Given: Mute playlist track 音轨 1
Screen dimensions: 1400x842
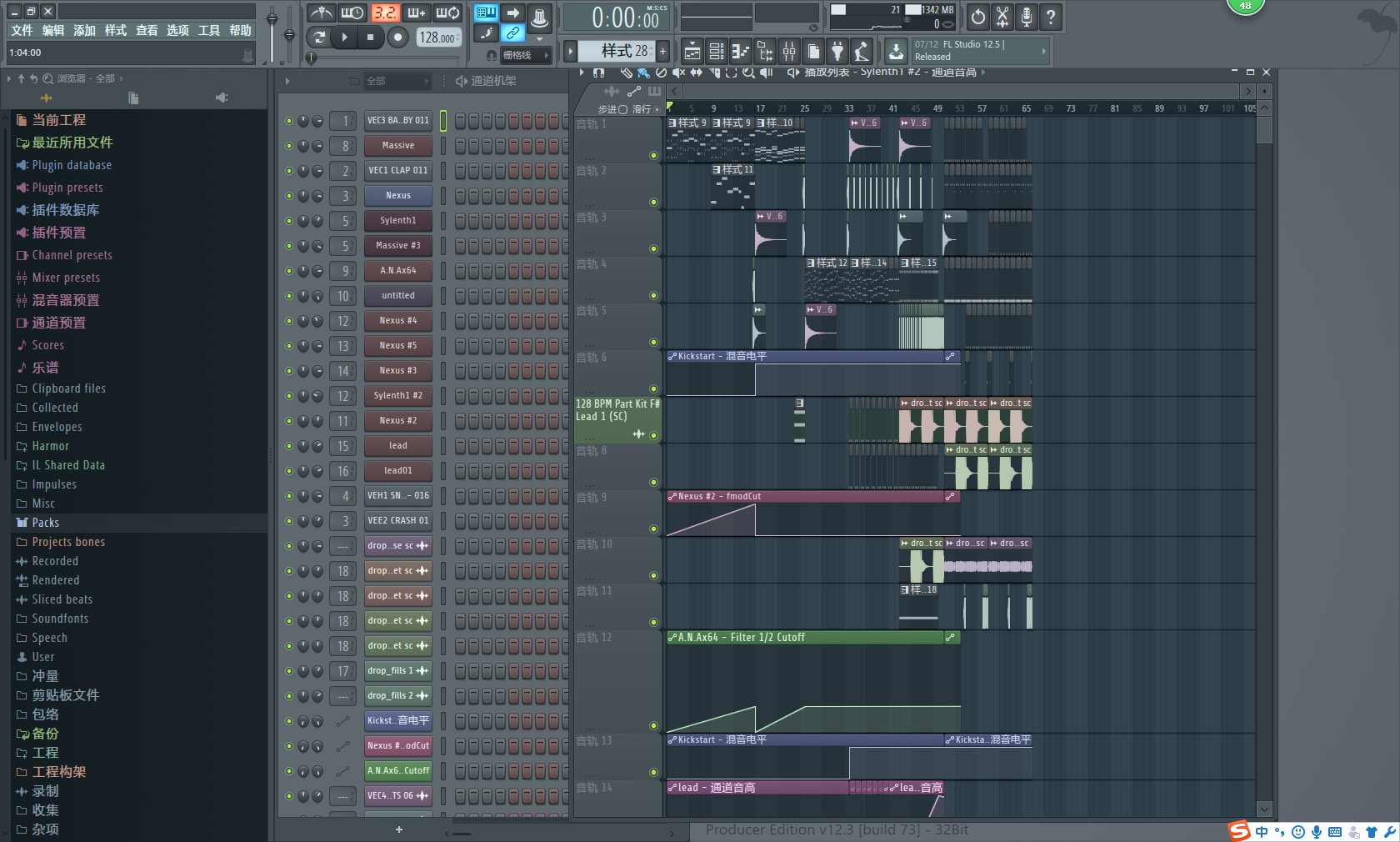Looking at the screenshot, I should 653,155.
